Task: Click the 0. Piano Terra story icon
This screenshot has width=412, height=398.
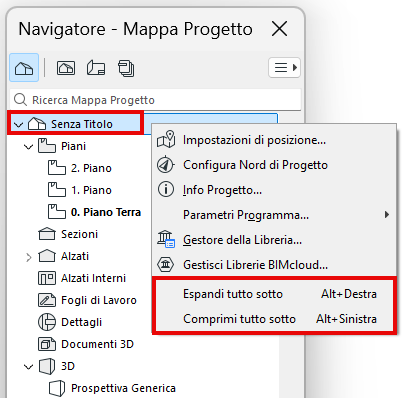Action: (57, 212)
